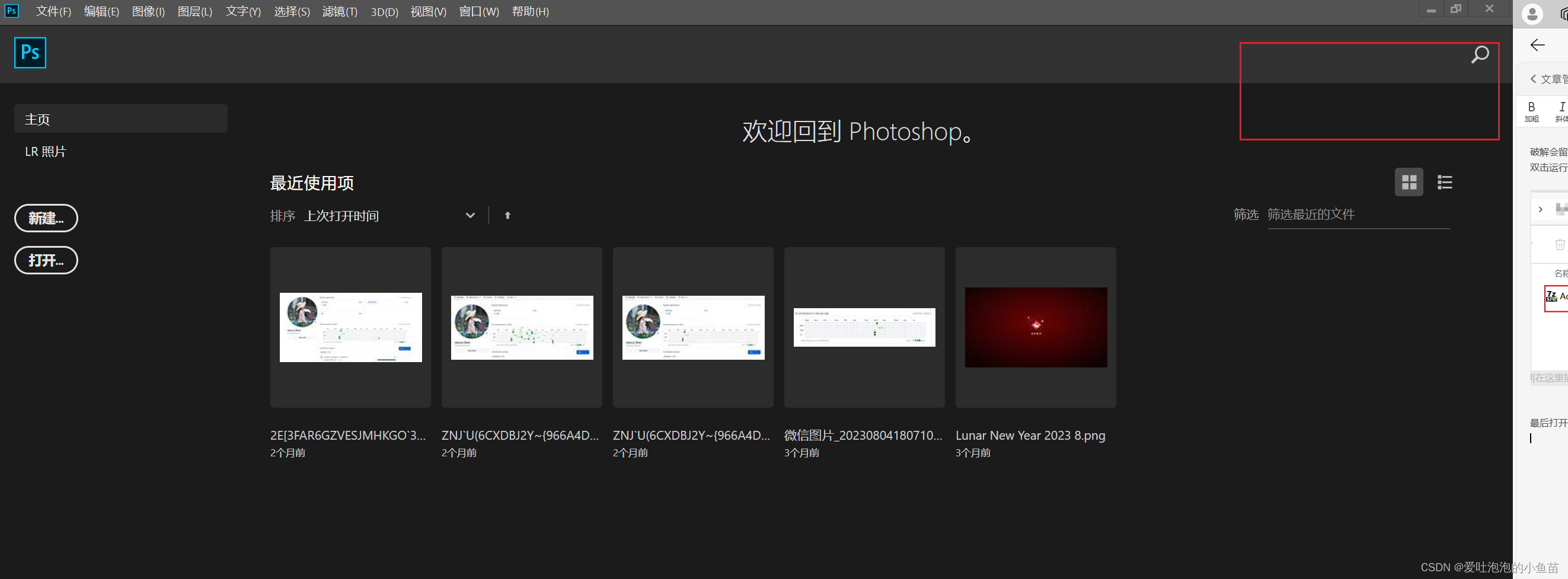Image resolution: width=1568 pixels, height=579 pixels.
Task: Open the 选择(S) menu
Action: coord(292,11)
